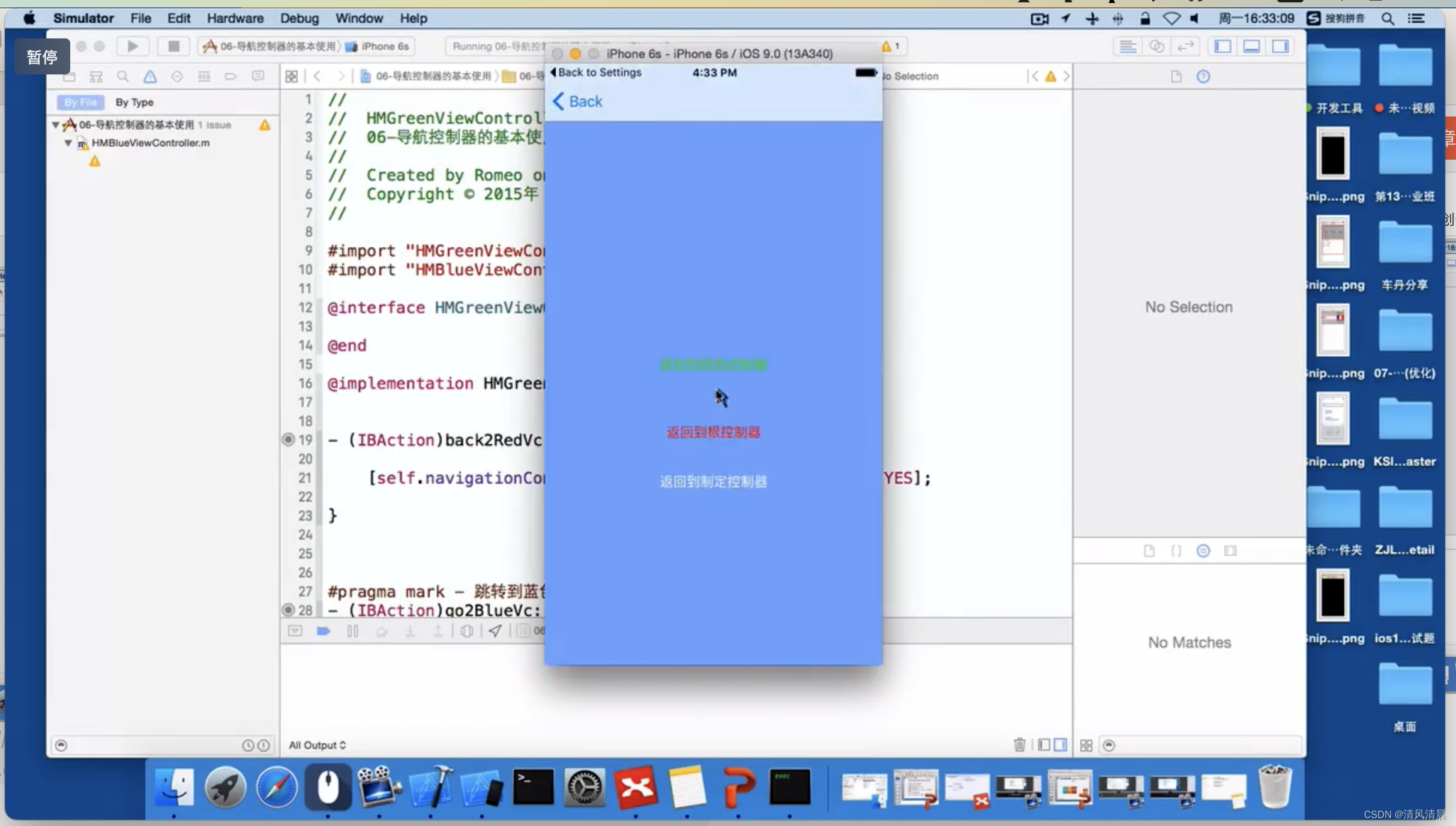
Task: Open the Debug menu in menu bar
Action: [x=298, y=18]
